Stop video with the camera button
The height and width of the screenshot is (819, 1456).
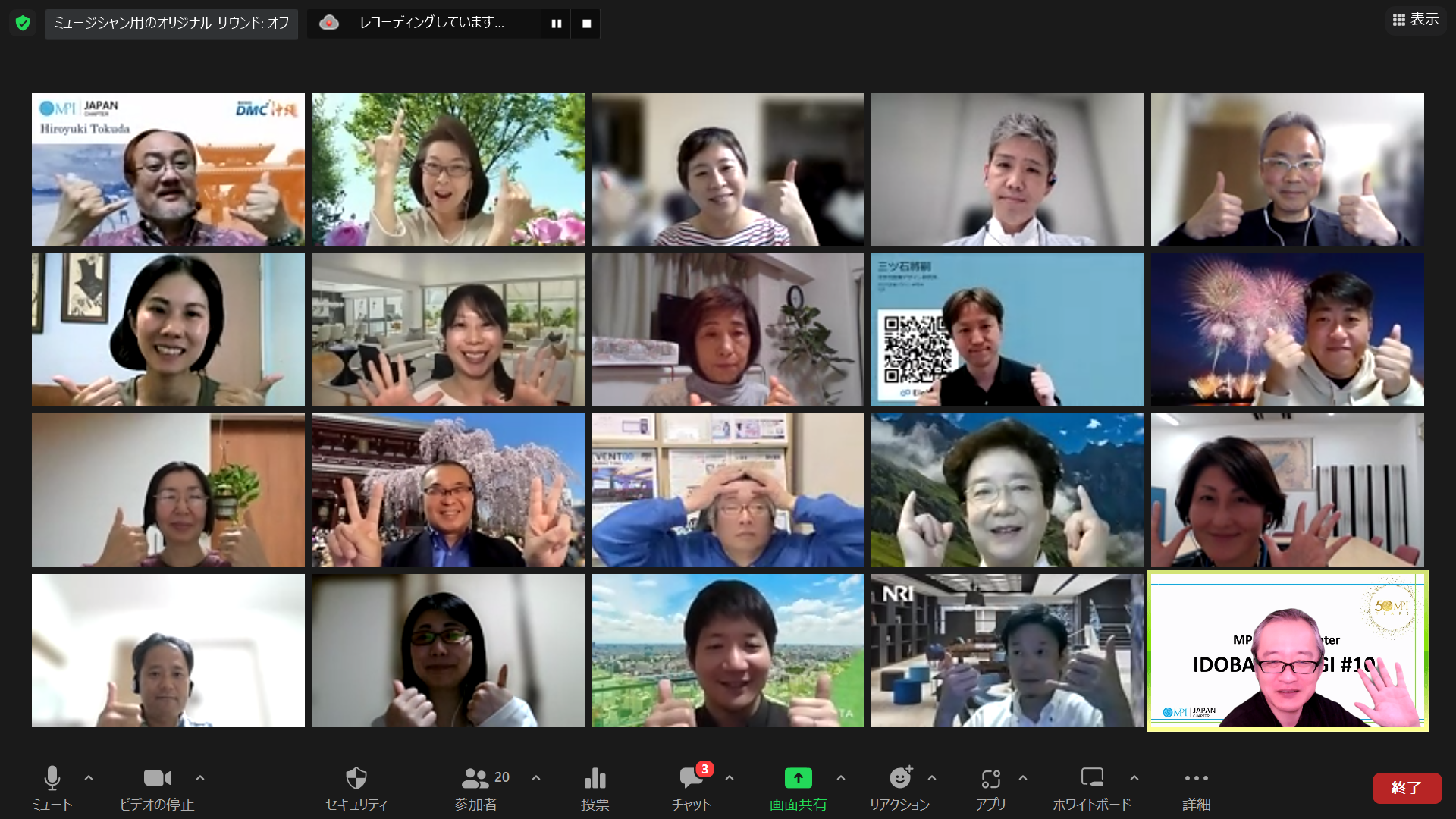pos(157,779)
